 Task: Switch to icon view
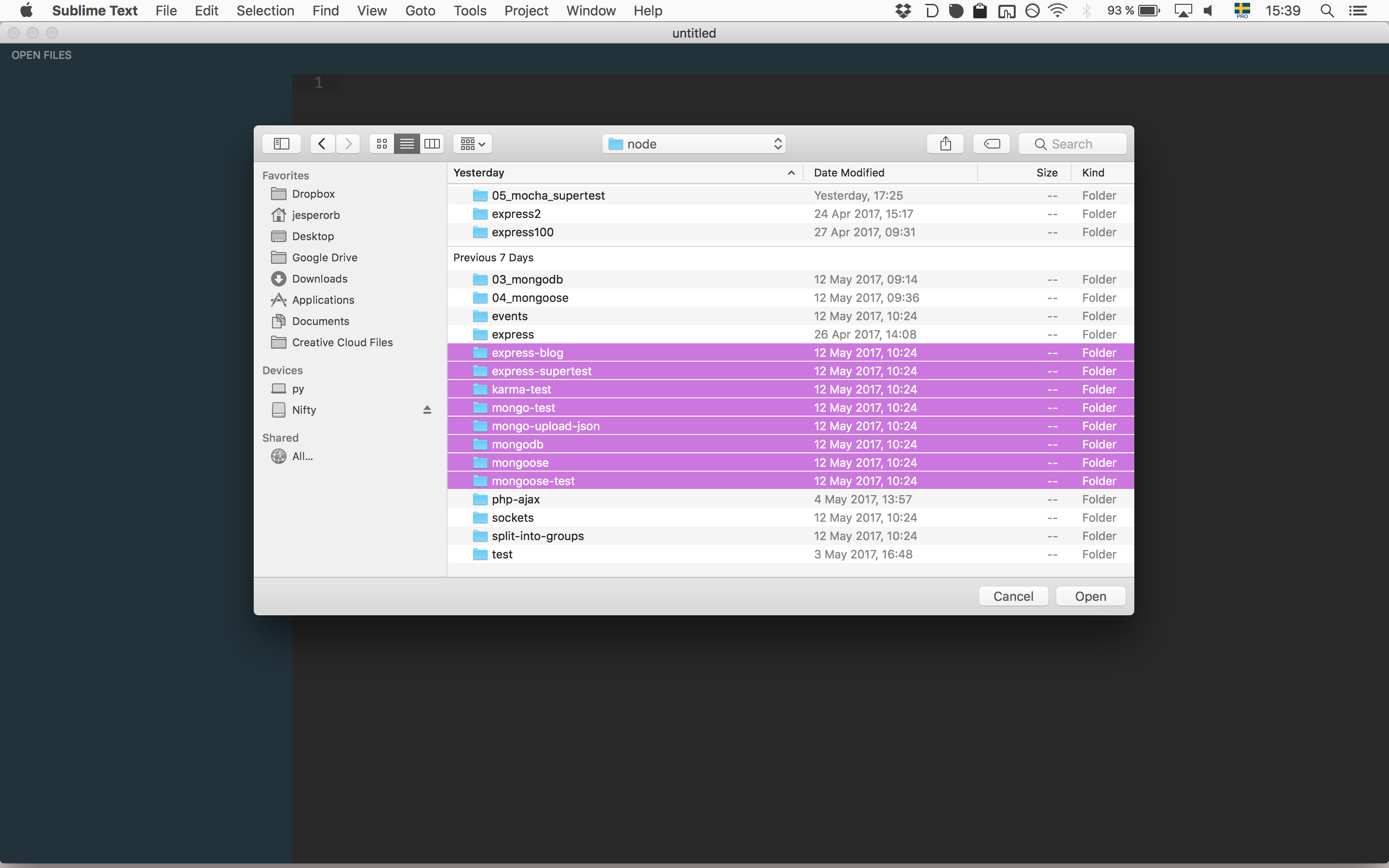[x=381, y=144]
